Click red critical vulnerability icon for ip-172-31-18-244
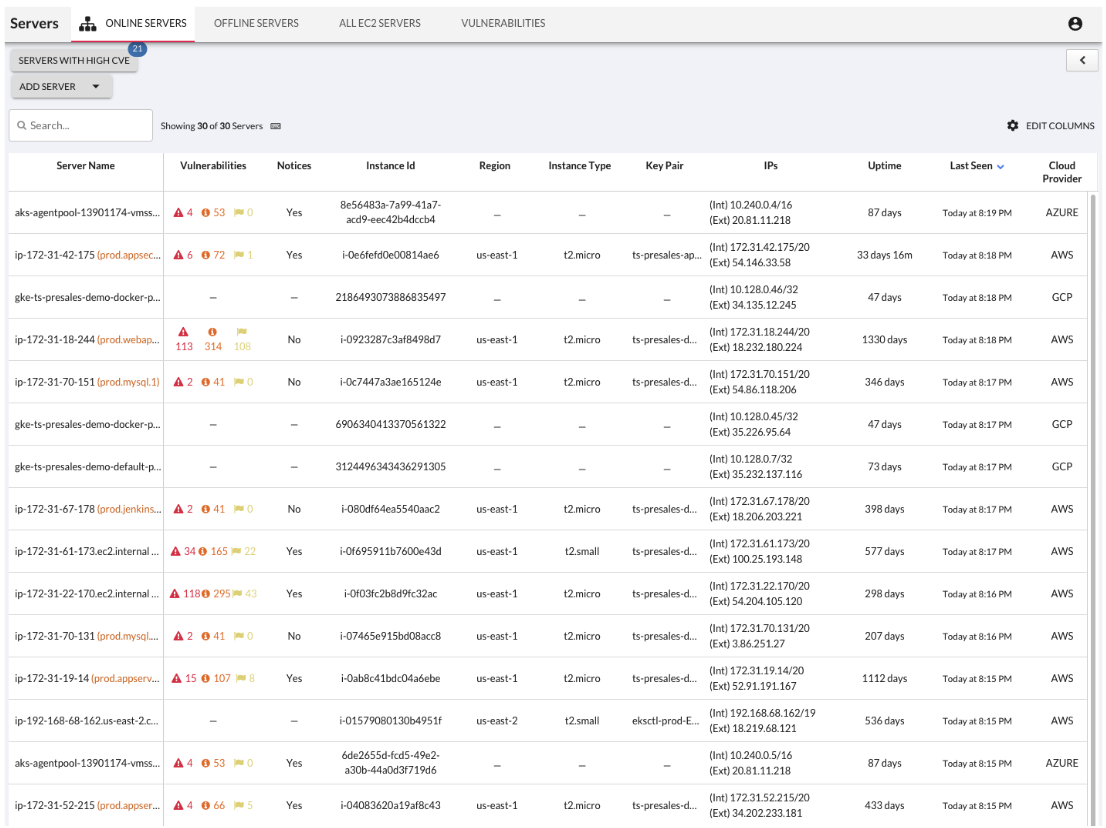 pos(183,331)
